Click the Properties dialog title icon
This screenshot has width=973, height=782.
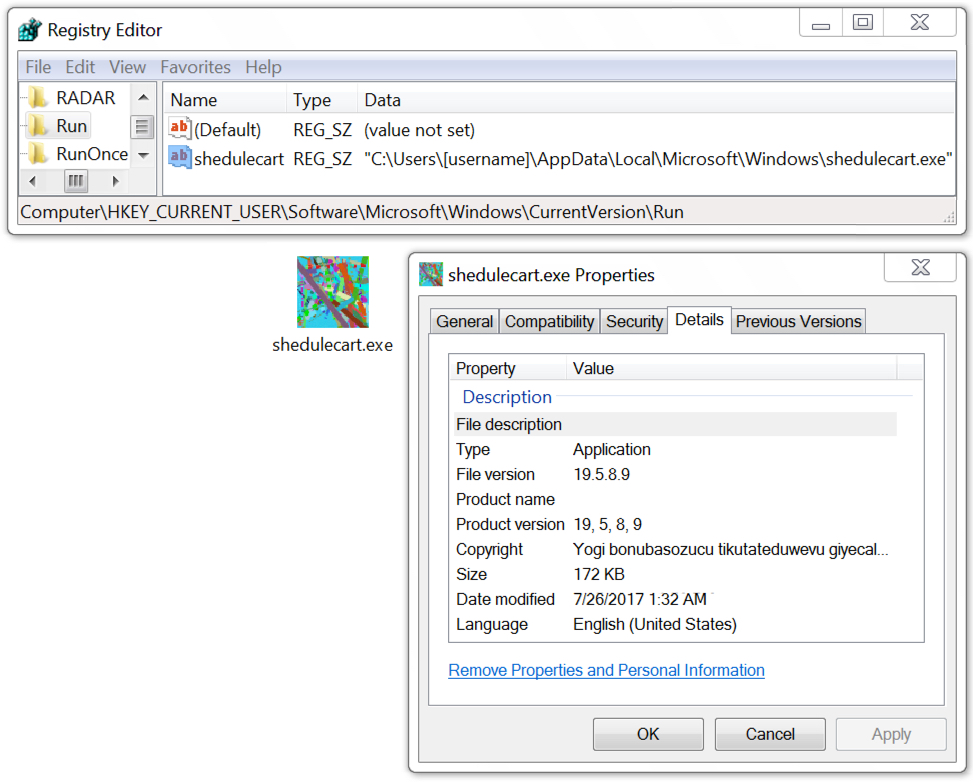431,274
